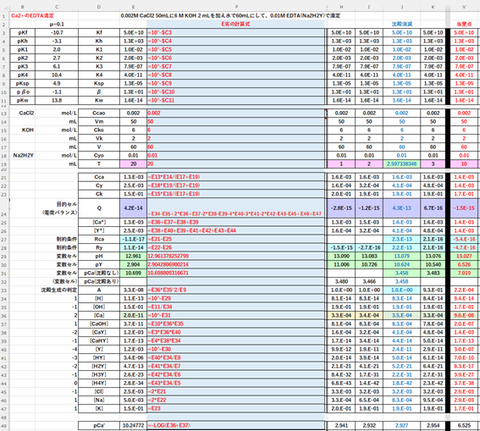Click the '[Na]' species name cell
This screenshot has width=480, height=431.
(99, 400)
